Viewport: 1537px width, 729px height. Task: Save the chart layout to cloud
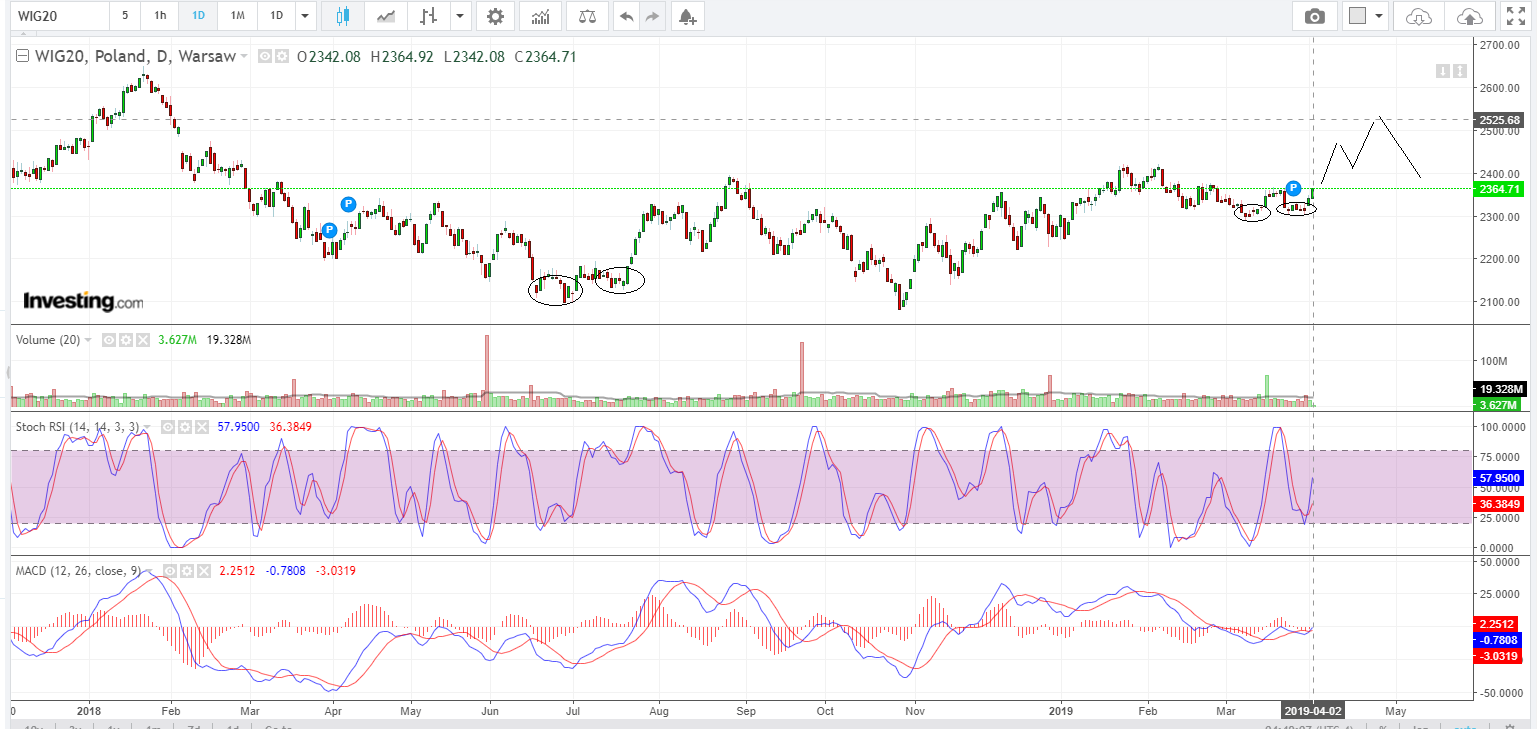point(1470,16)
